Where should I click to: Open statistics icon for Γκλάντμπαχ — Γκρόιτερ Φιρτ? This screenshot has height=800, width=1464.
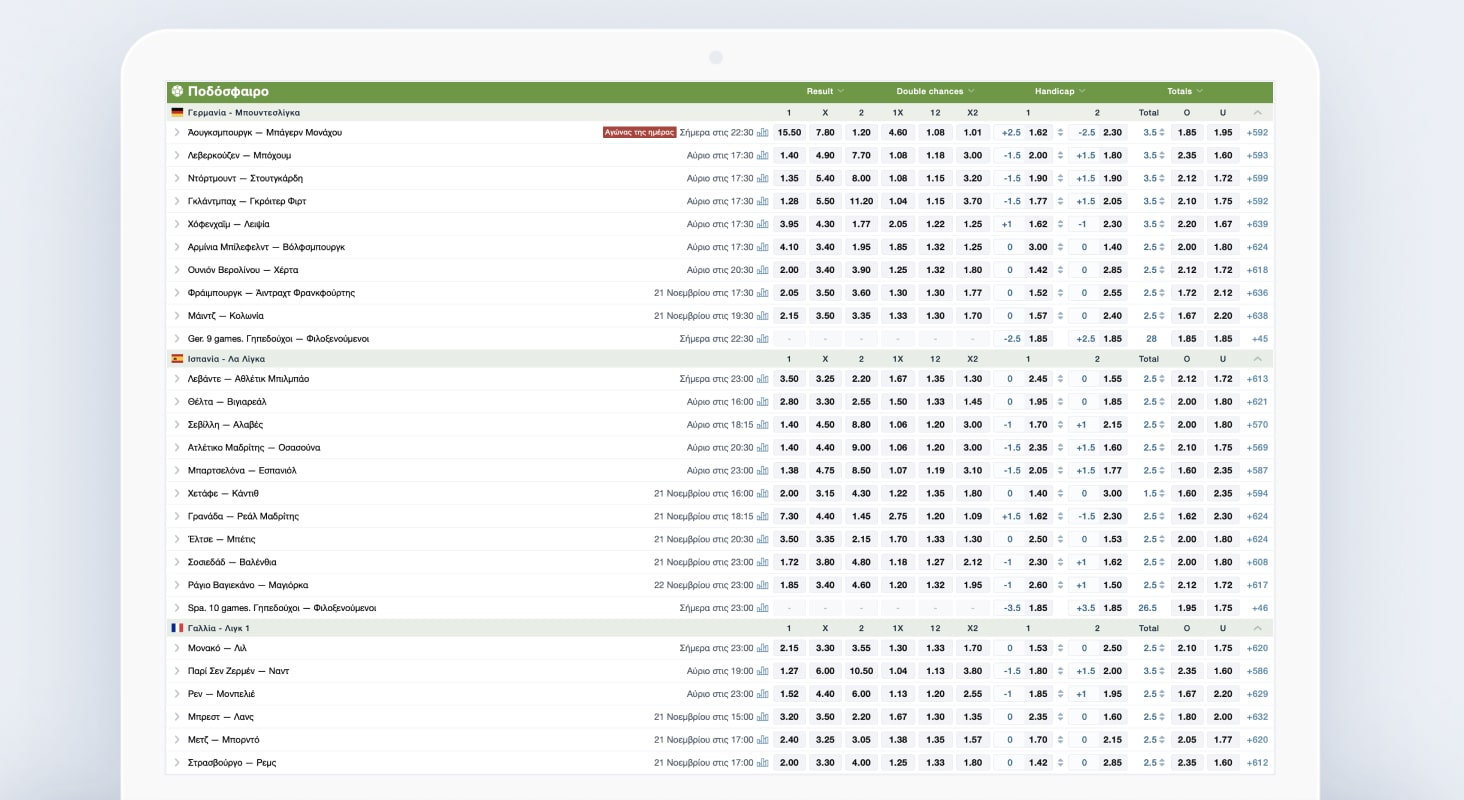coord(763,201)
